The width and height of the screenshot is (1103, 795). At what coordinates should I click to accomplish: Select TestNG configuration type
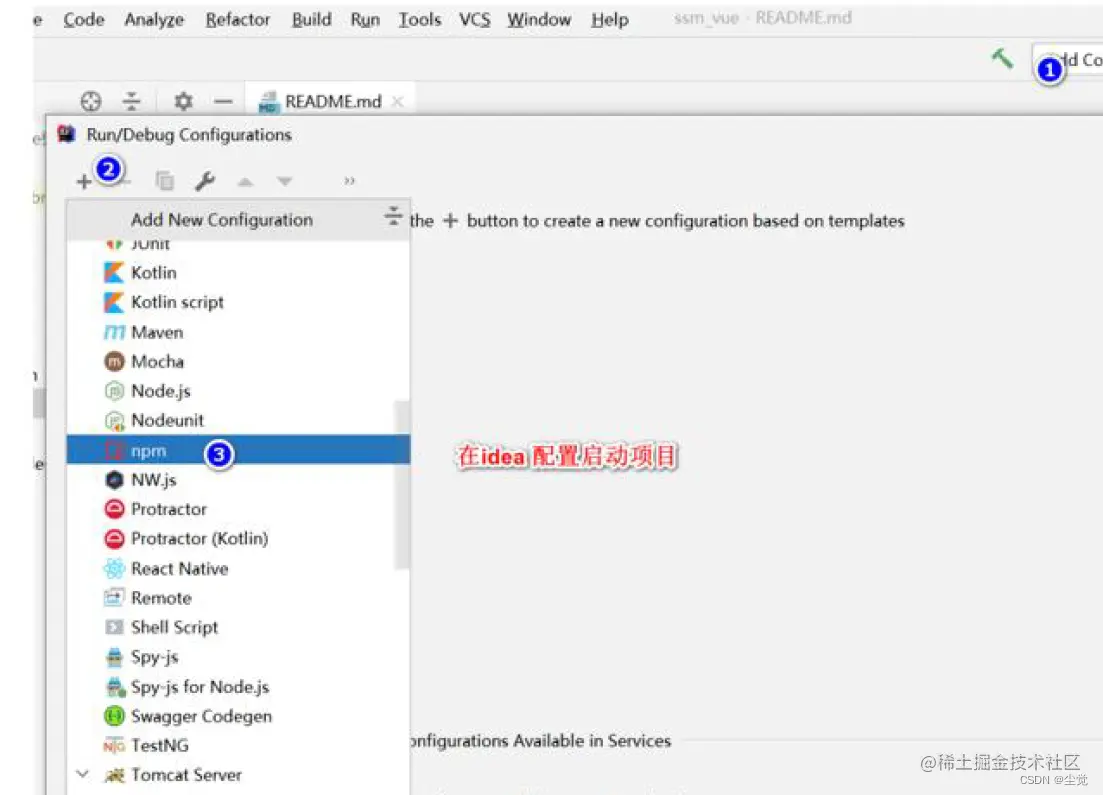238,745
